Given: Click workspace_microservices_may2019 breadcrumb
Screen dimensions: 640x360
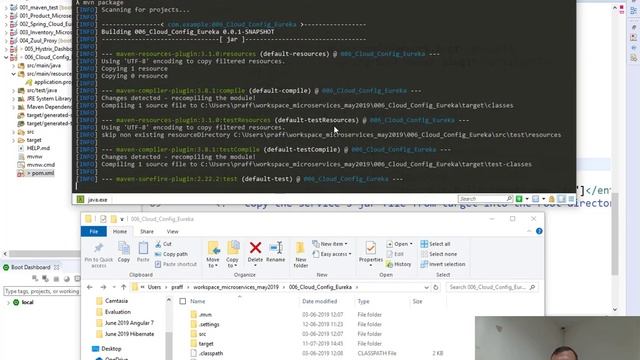Looking at the screenshot, I should pos(236,287).
